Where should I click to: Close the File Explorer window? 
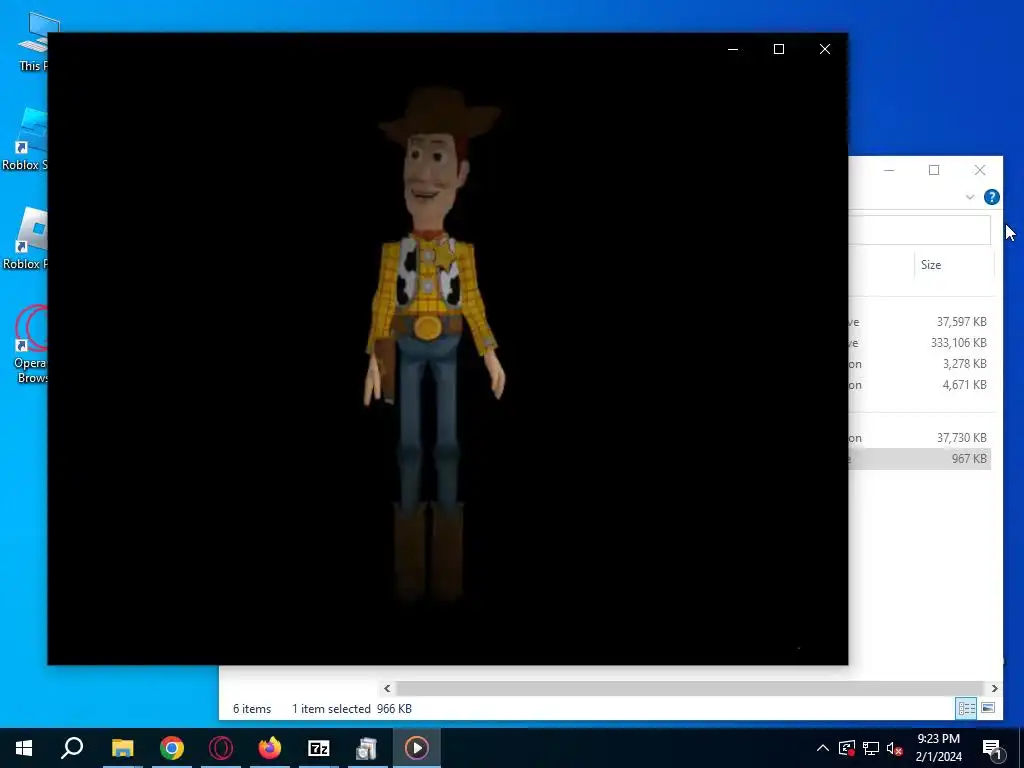pyautogui.click(x=980, y=170)
